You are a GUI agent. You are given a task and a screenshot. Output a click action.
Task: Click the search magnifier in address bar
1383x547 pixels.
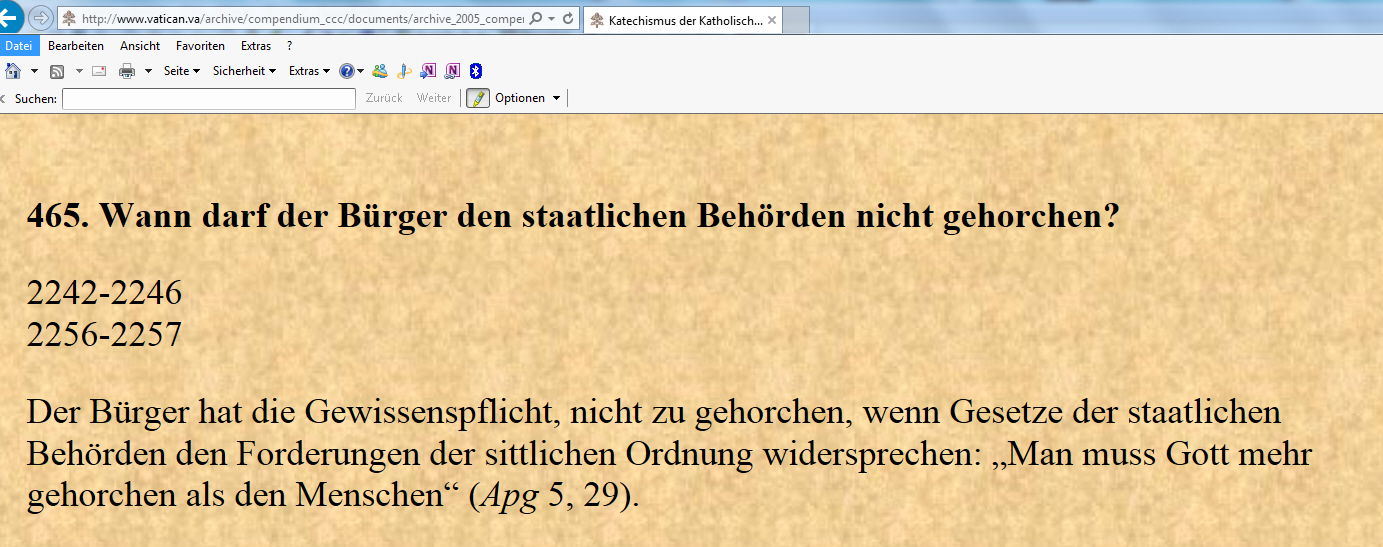535,19
